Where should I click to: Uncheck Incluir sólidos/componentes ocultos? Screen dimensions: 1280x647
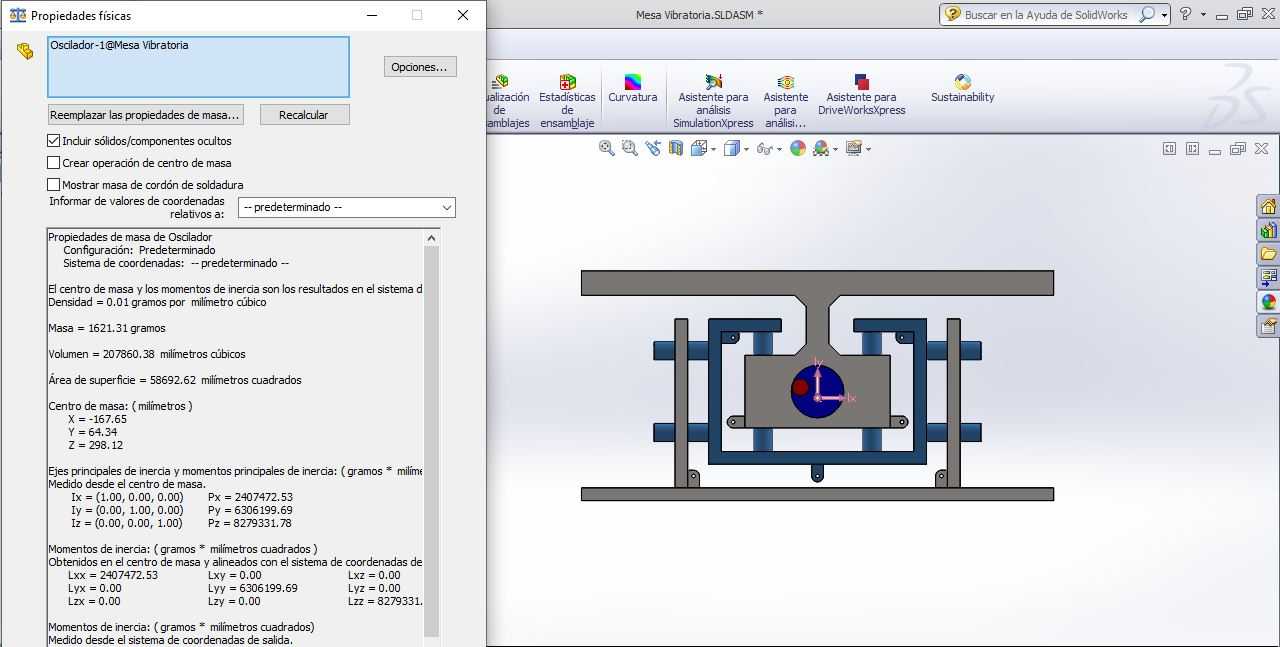(54, 141)
